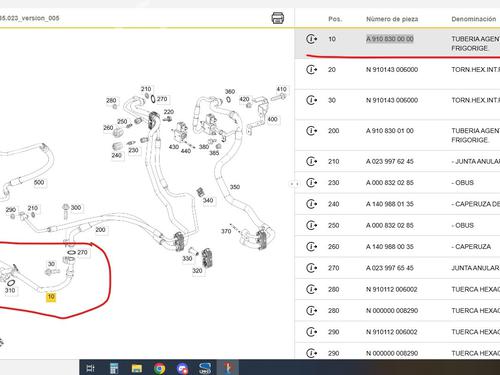Select part number A 140 988 00 35

390,247
